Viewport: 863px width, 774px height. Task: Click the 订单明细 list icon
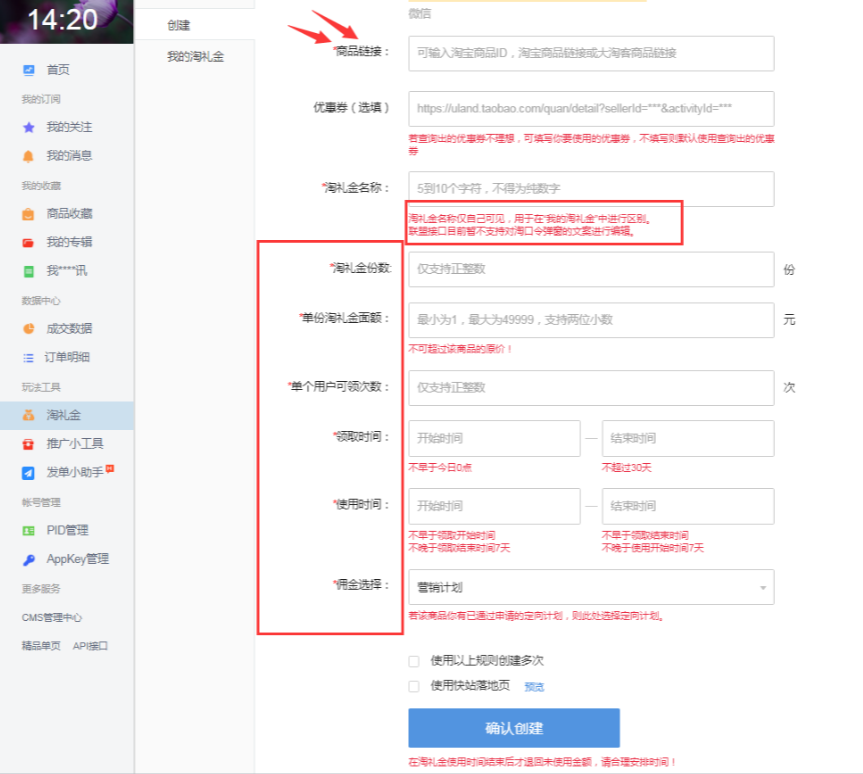28,357
